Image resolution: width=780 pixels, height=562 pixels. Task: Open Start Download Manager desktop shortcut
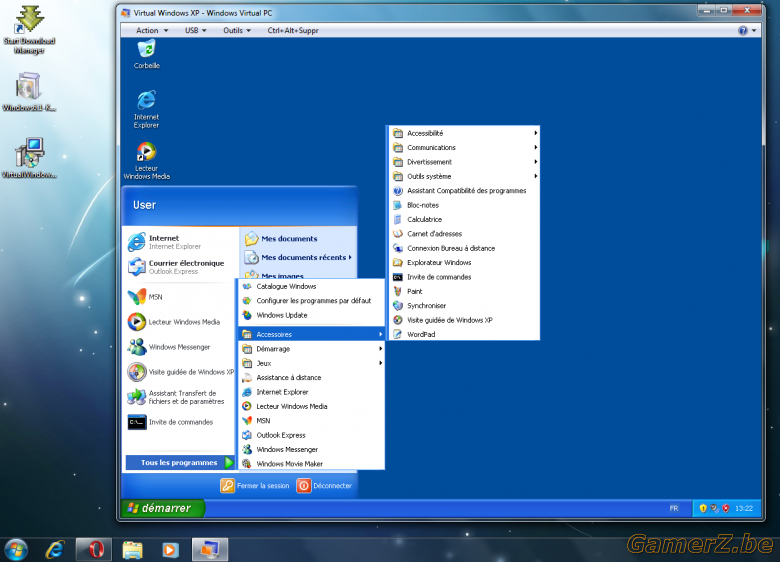click(29, 30)
